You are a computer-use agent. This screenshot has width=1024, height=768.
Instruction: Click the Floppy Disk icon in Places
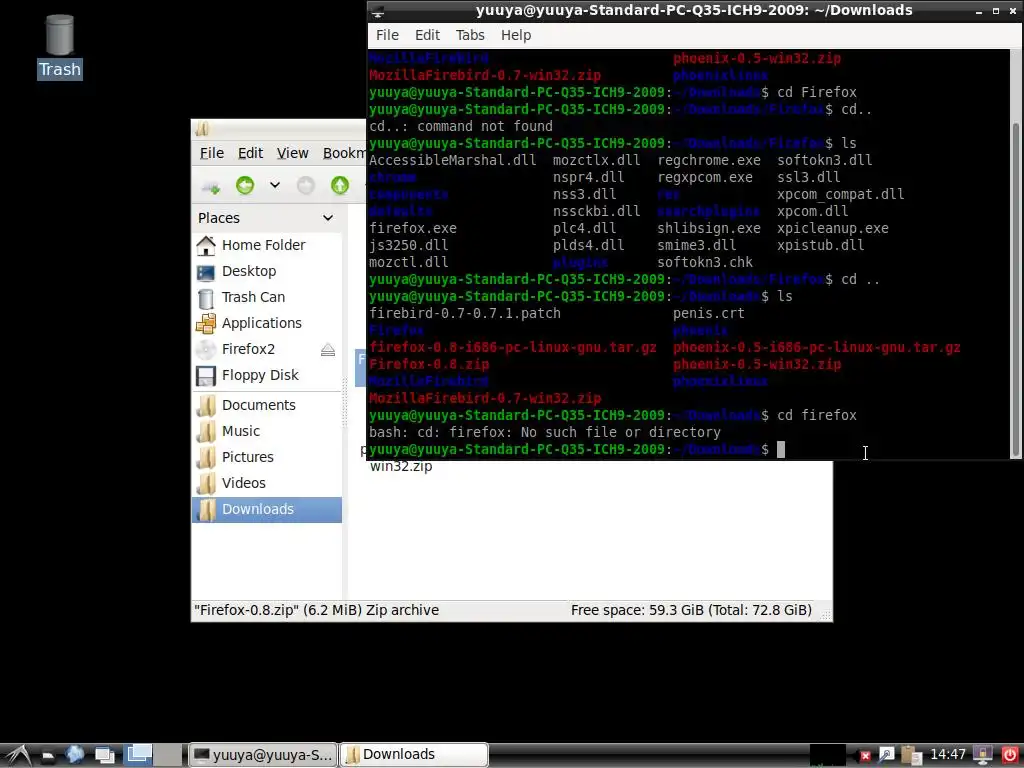tap(206, 376)
